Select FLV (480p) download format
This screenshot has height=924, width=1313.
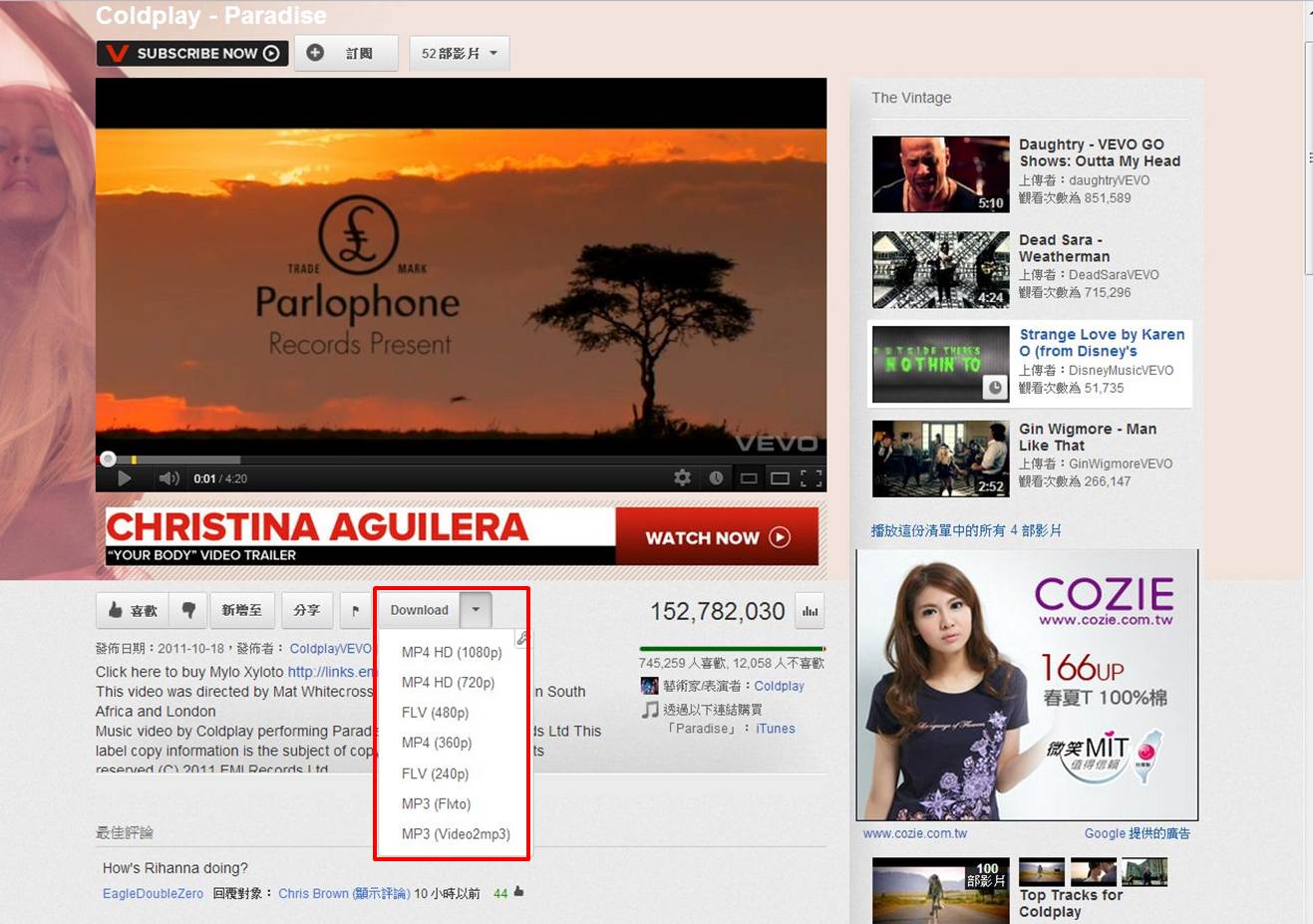(x=436, y=713)
